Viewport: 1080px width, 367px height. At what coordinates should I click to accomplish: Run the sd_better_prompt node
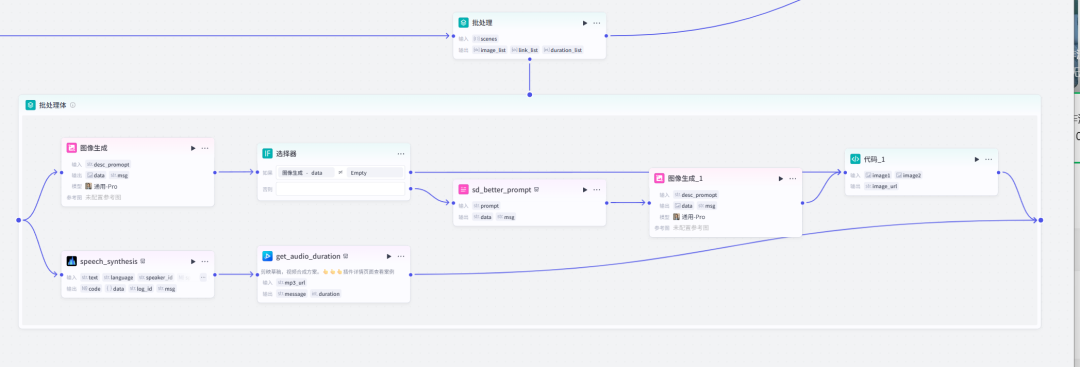pyautogui.click(x=585, y=189)
